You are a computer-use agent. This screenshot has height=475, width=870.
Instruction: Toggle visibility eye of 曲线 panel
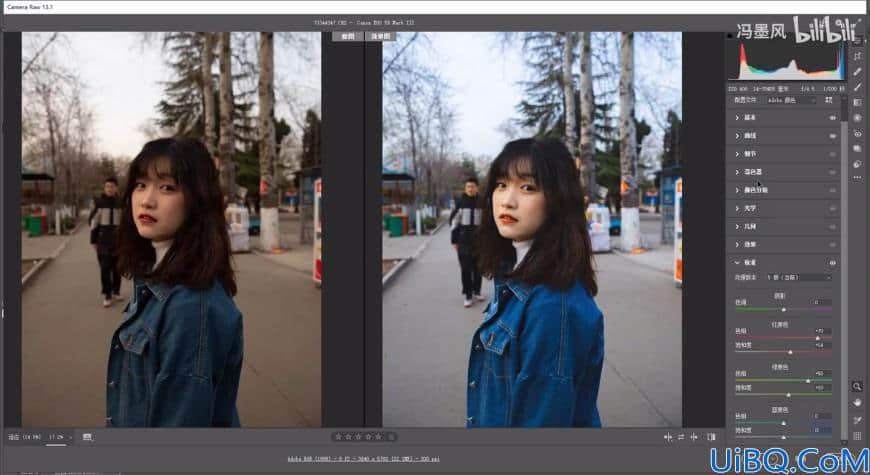coord(832,136)
